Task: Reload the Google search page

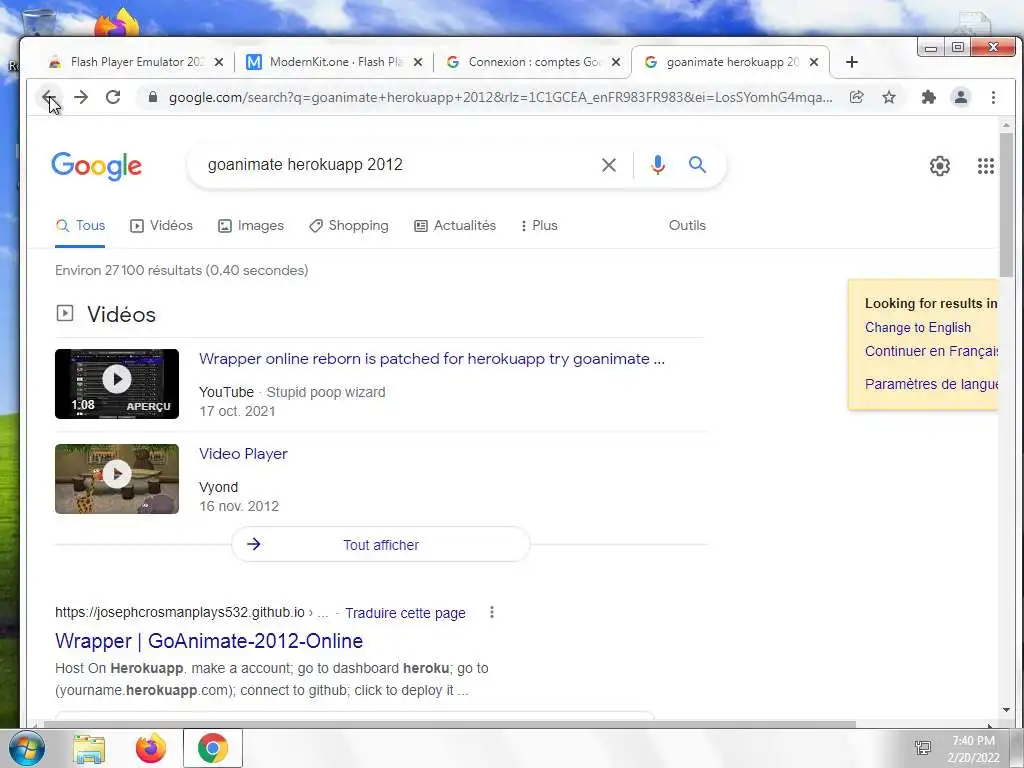Action: [x=113, y=97]
